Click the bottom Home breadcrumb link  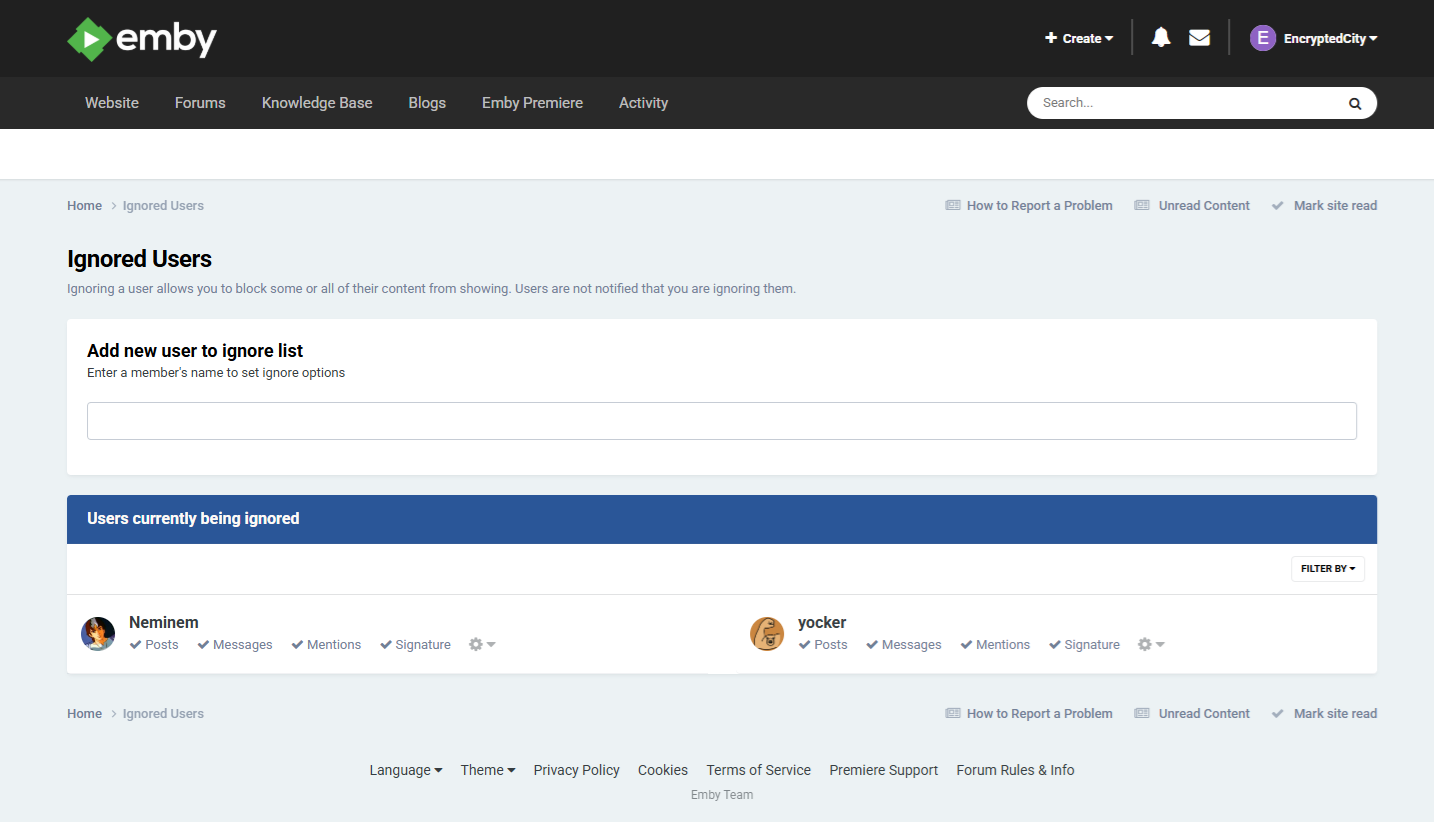pyautogui.click(x=85, y=714)
